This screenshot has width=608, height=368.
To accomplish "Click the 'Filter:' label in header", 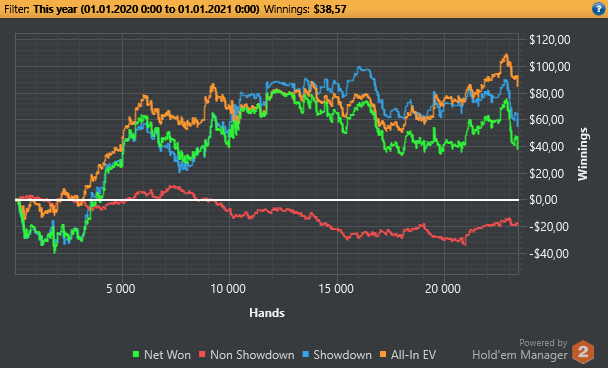I will pos(17,9).
